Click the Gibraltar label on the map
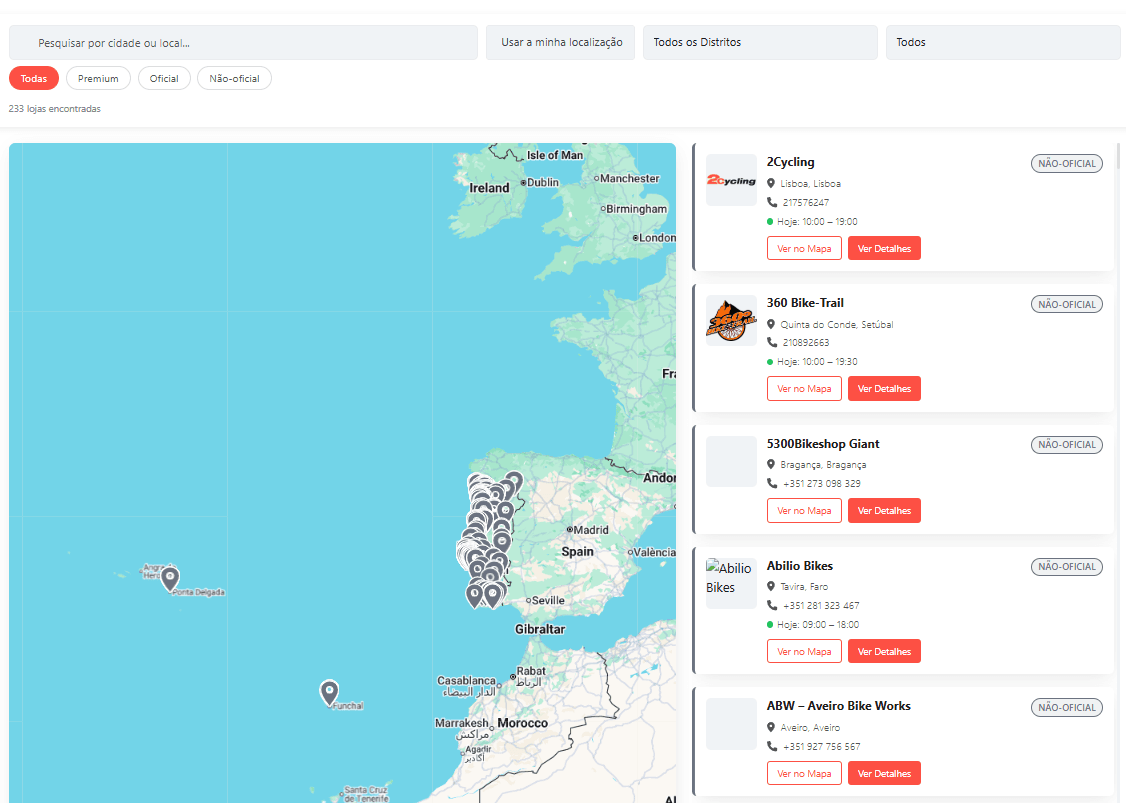 (x=540, y=629)
